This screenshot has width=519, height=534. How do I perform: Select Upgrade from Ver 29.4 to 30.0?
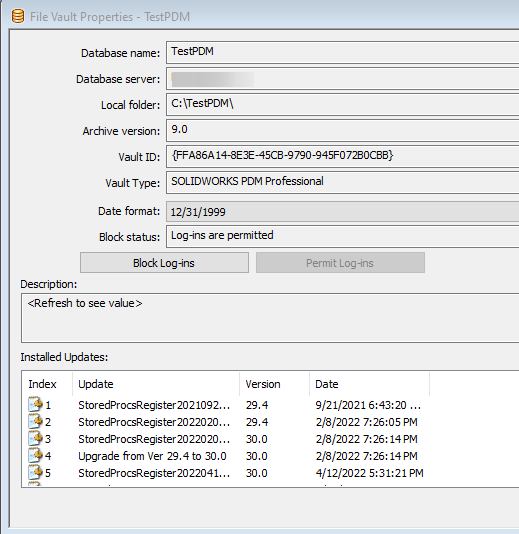(152, 456)
